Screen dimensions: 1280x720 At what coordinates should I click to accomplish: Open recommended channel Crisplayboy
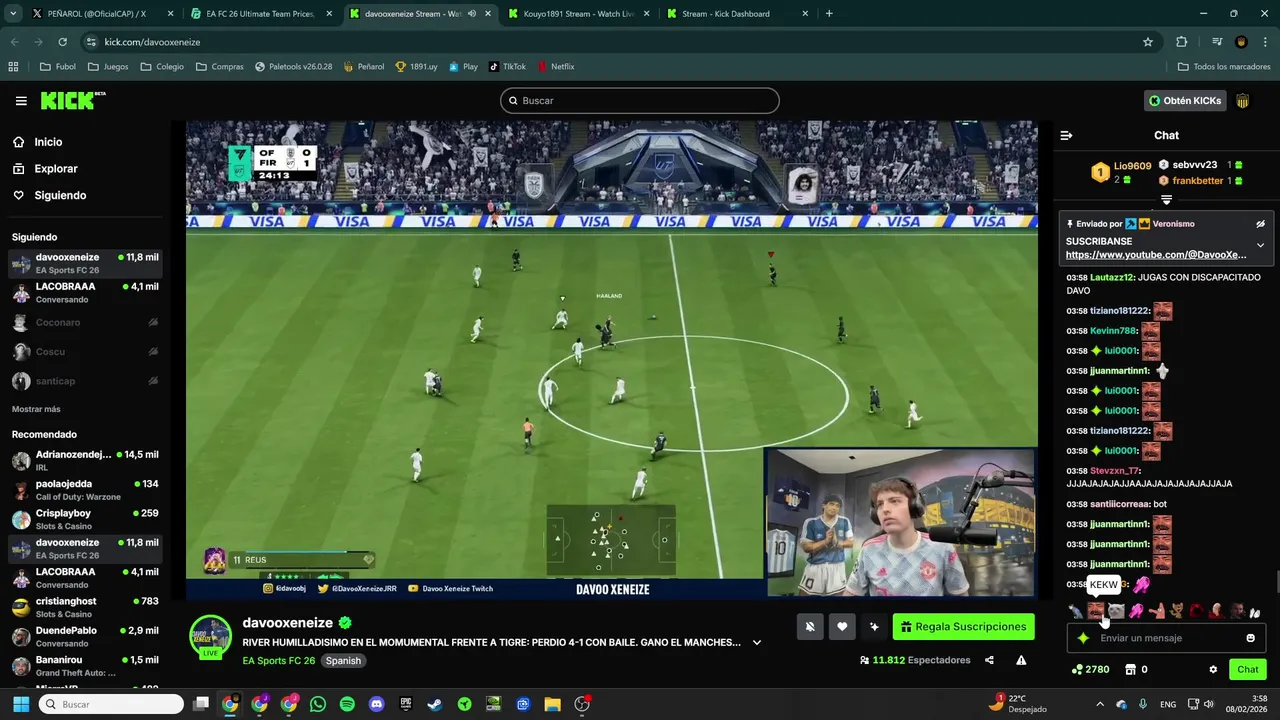point(85,519)
